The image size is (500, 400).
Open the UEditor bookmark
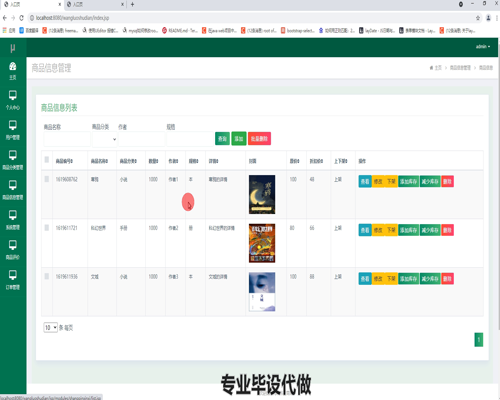(x=100, y=30)
